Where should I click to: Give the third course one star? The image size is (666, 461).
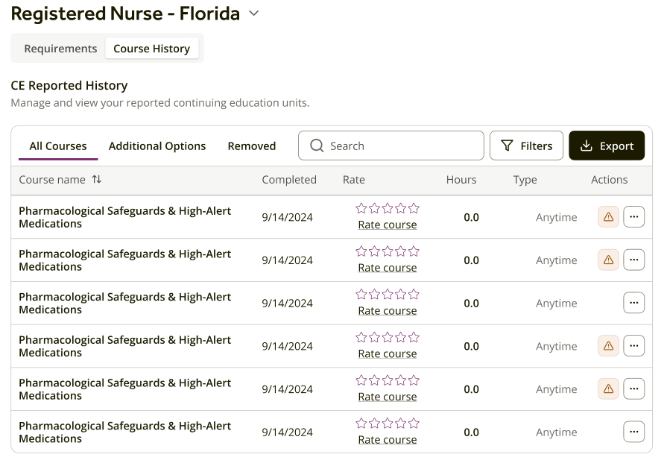coord(362,295)
